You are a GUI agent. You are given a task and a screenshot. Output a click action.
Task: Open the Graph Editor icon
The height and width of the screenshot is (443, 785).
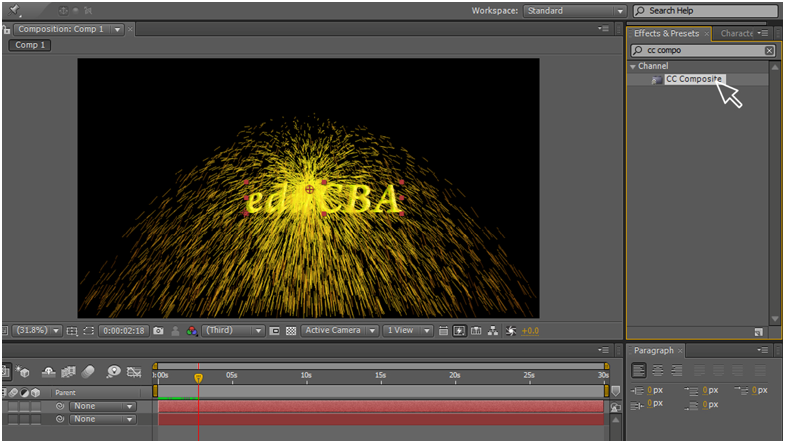click(x=134, y=371)
